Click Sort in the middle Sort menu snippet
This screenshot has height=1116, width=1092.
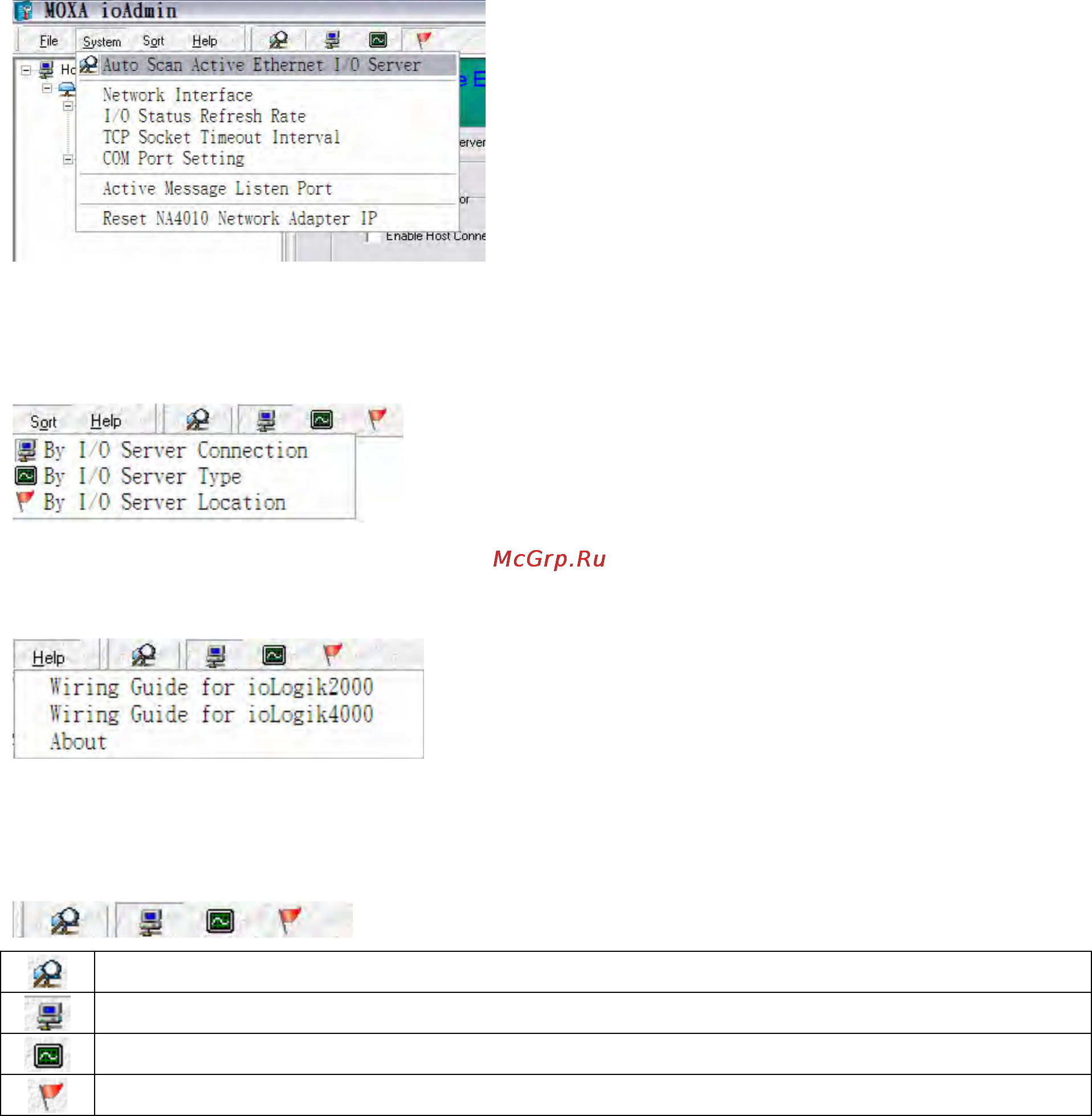43,422
